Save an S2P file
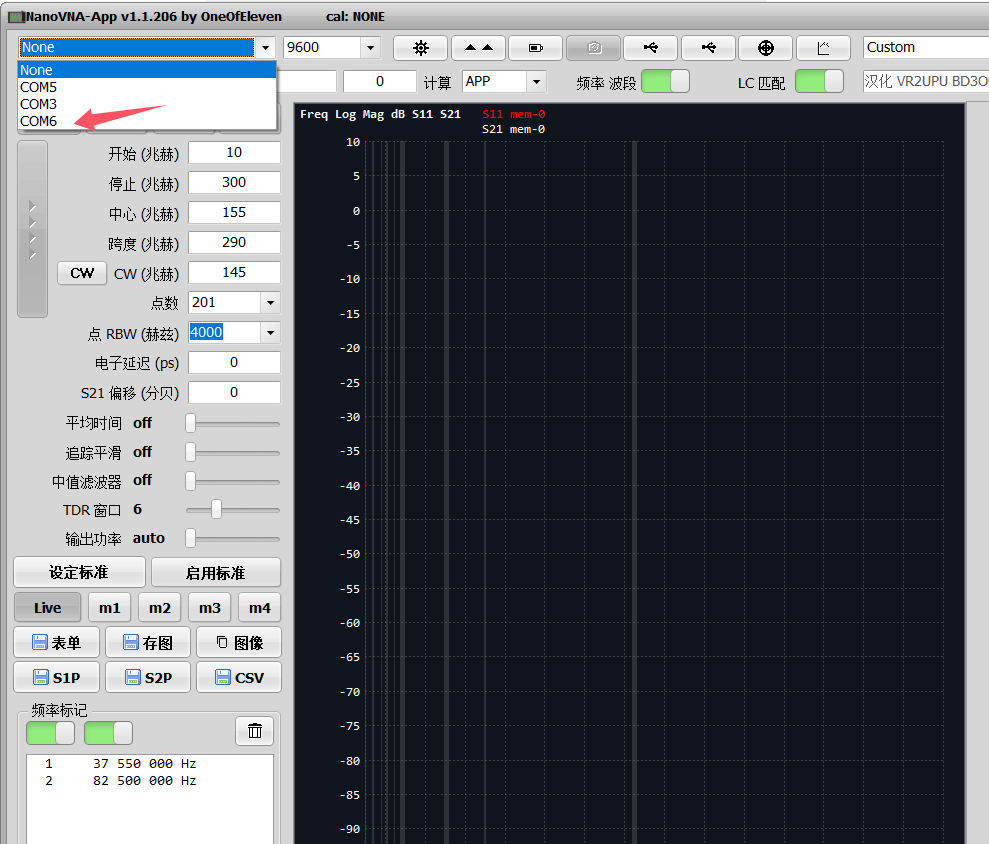989x844 pixels. point(148,677)
